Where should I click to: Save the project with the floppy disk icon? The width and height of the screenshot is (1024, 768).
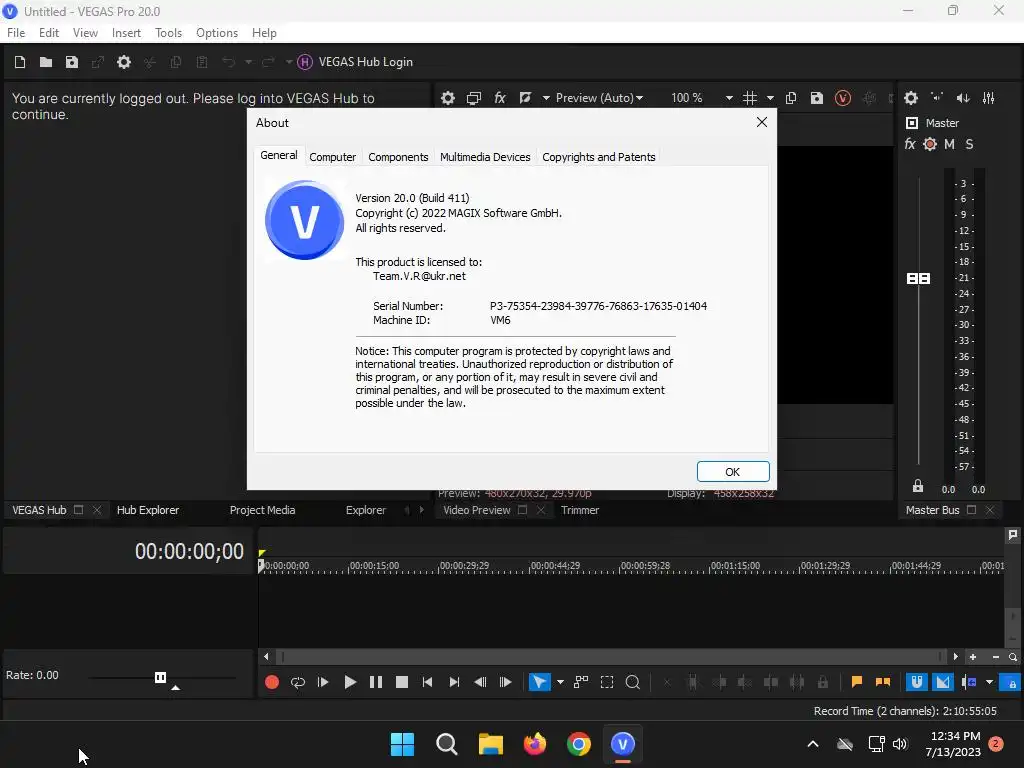[72, 62]
